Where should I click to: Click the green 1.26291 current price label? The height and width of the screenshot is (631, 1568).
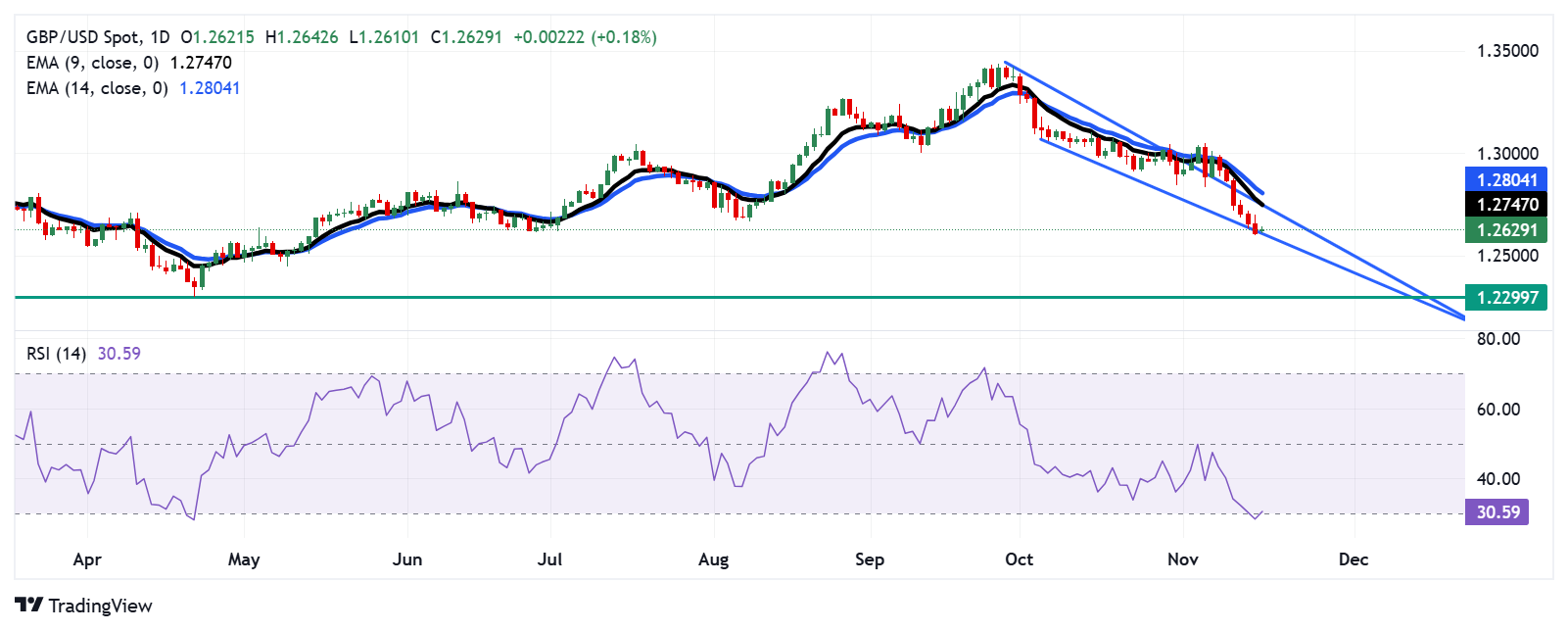point(1506,230)
